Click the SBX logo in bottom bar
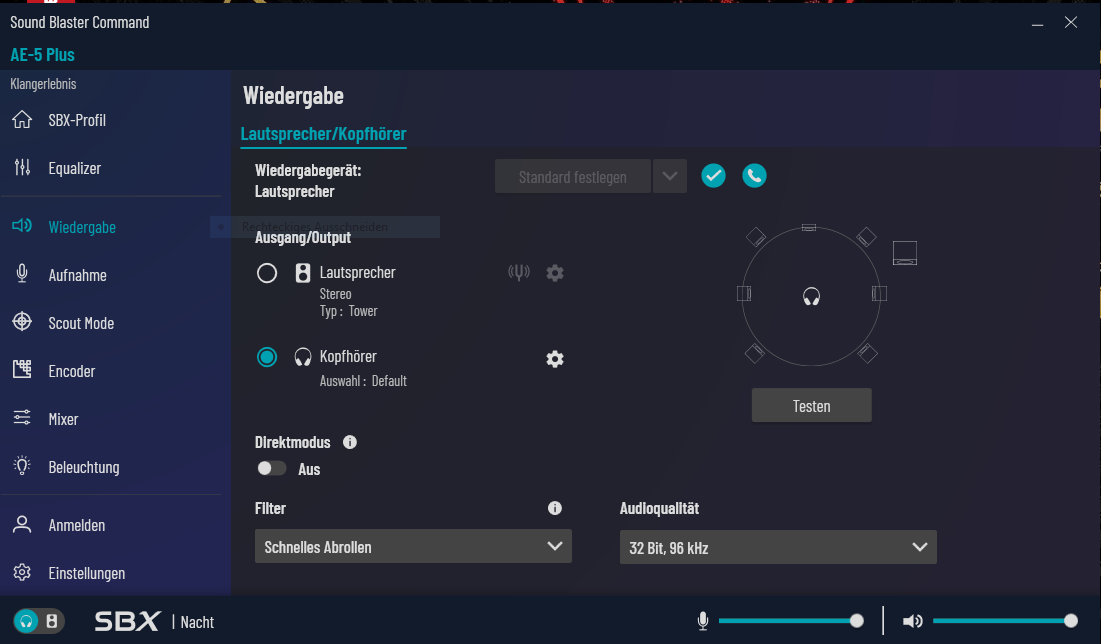Viewport: 1101px width, 644px height. [127, 621]
